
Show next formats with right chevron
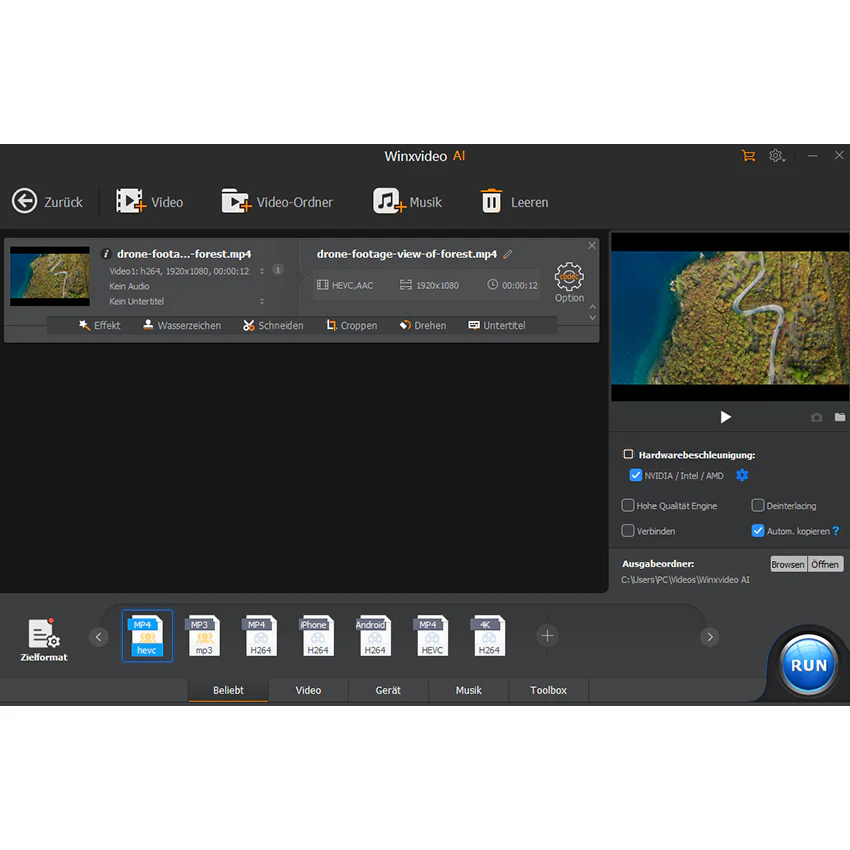(710, 636)
